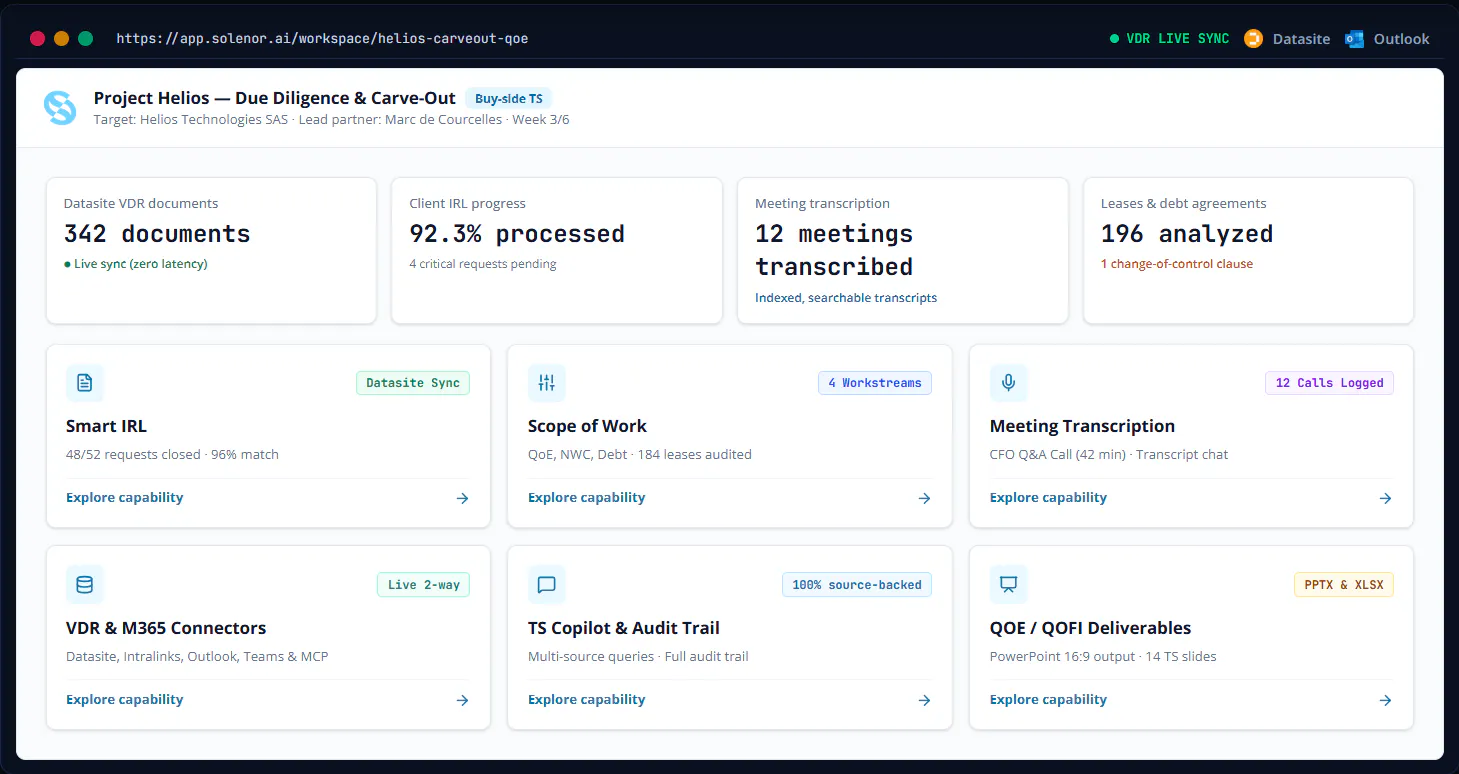Click the arrow on QOE / QOFI Deliverables card
Screen dimensions: 1459x774
click(x=1385, y=700)
